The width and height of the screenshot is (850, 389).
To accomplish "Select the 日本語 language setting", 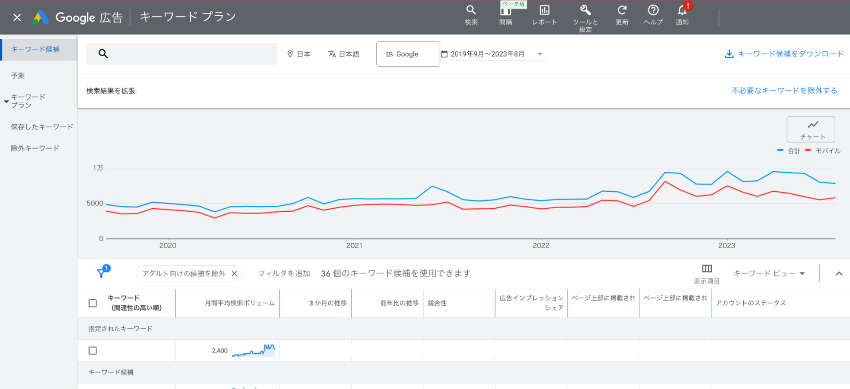I will tap(344, 54).
